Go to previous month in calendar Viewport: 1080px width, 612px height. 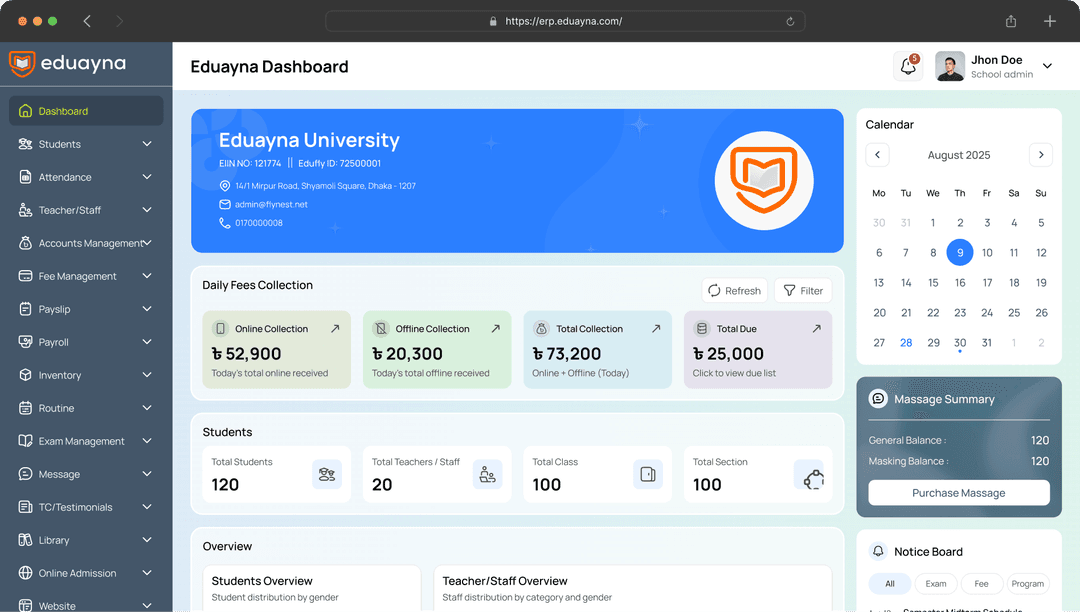877,155
